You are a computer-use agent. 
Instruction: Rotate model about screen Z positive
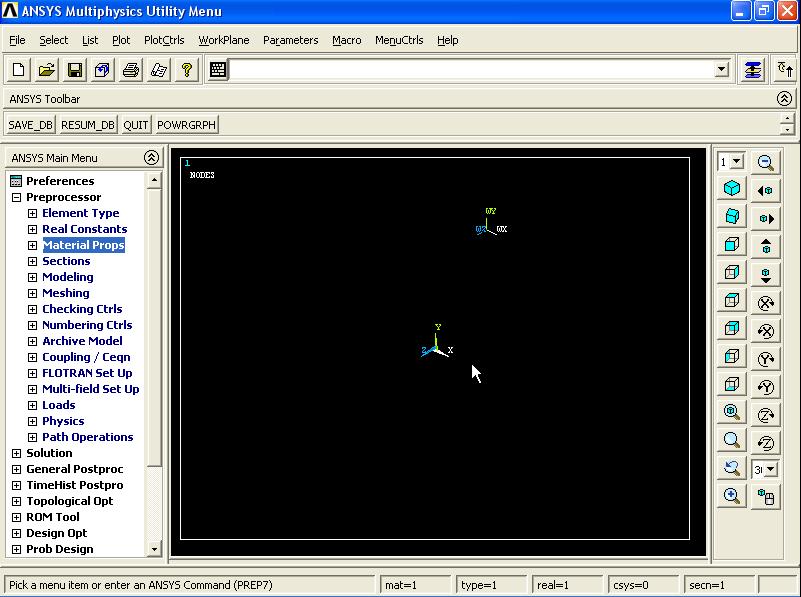point(765,416)
